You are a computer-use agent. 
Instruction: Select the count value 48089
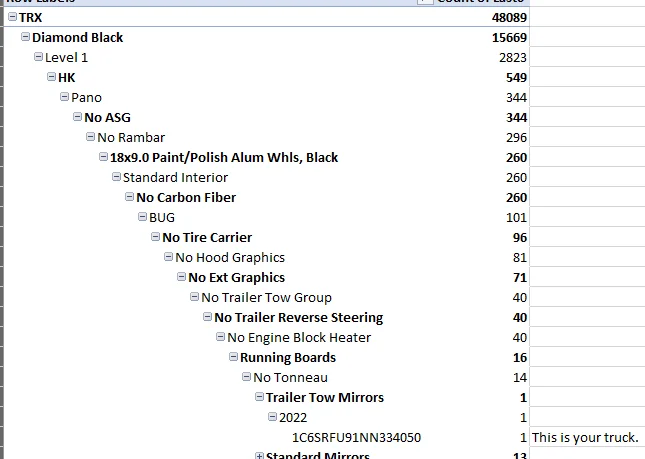coord(509,18)
